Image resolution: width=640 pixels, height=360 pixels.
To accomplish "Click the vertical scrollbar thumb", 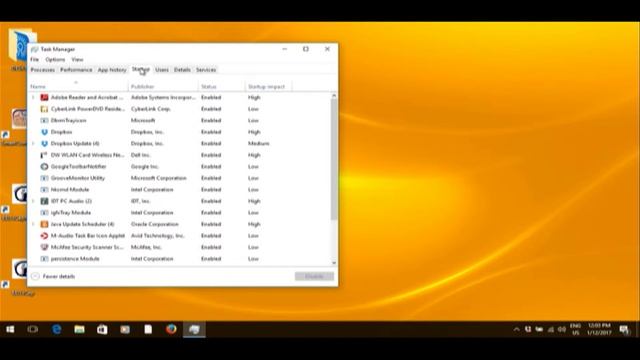I will [x=334, y=159].
